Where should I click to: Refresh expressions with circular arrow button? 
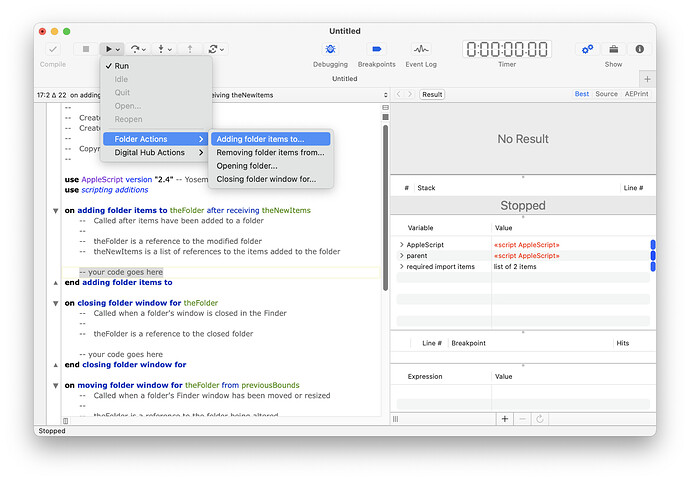click(x=540, y=419)
